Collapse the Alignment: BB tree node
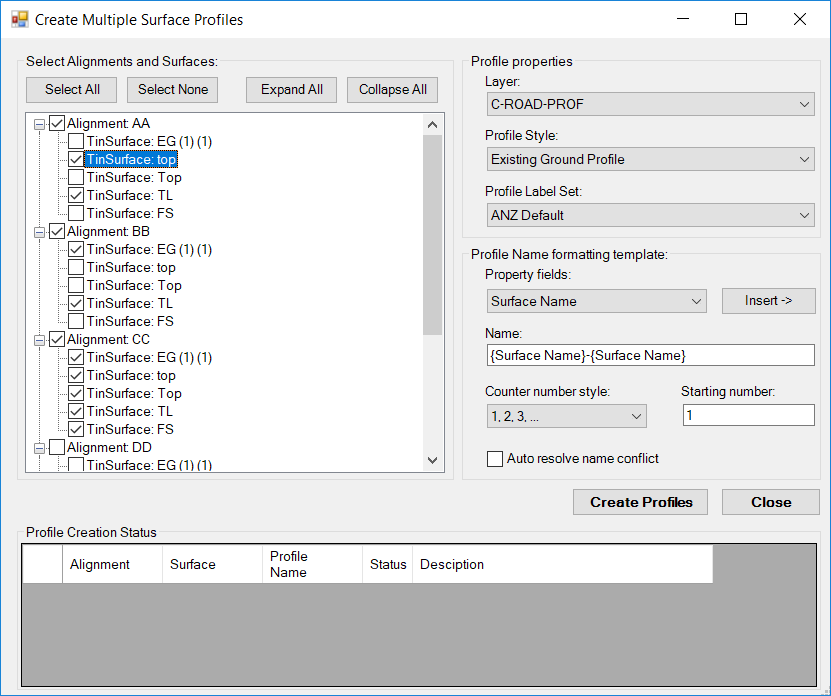 coord(39,232)
